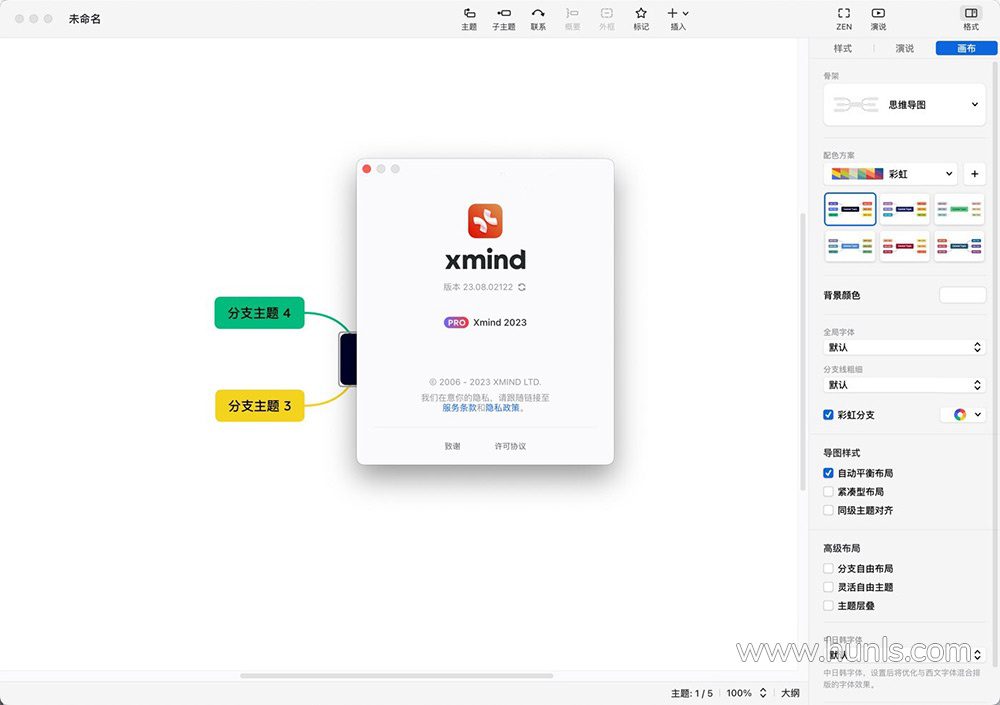The image size is (1000, 705).
Task: Open the 彩虹 color scheme dropdown
Action: pyautogui.click(x=891, y=174)
